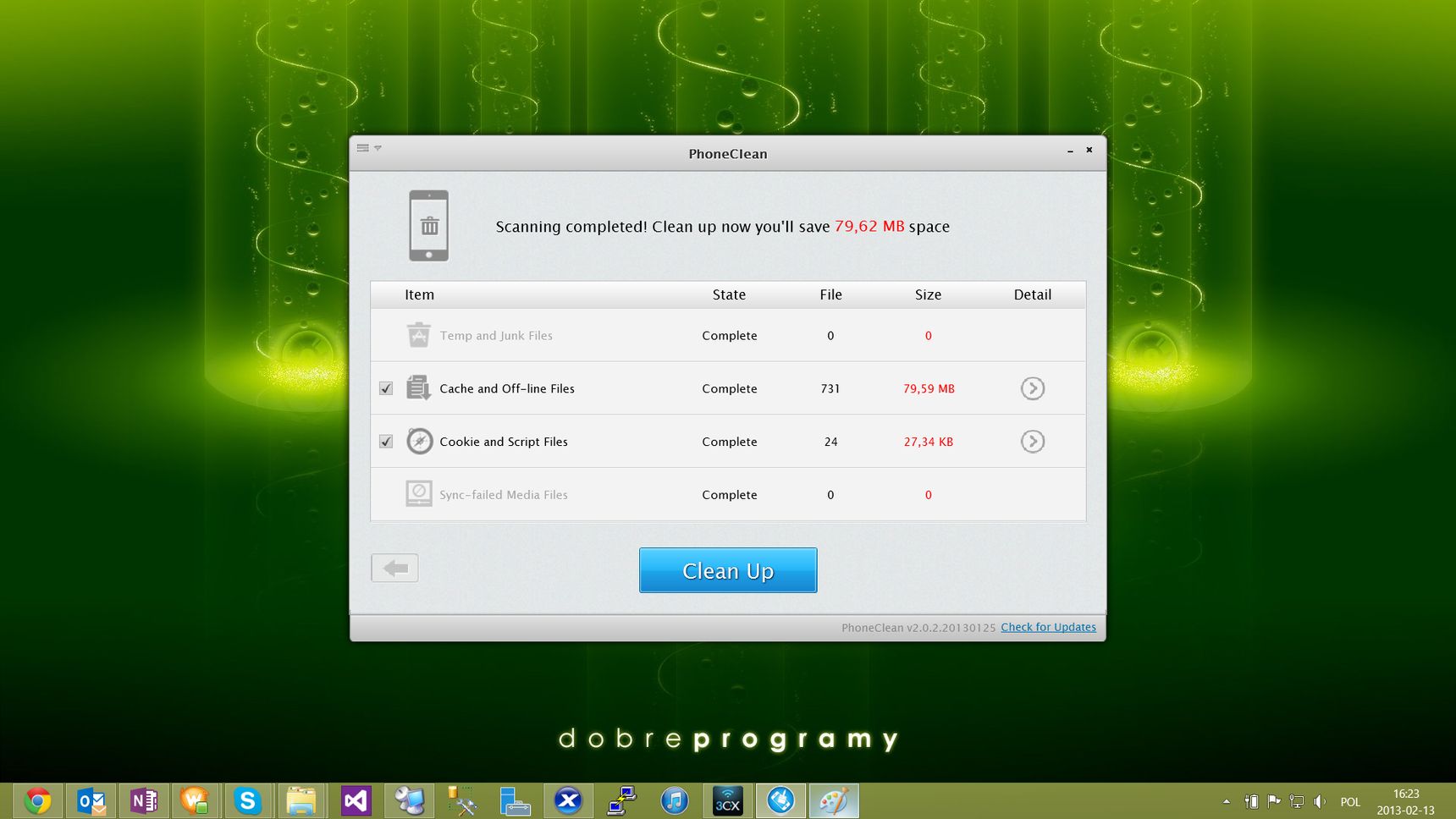Minimize the PhoneClean window
The width and height of the screenshot is (1456, 819).
[x=1070, y=151]
